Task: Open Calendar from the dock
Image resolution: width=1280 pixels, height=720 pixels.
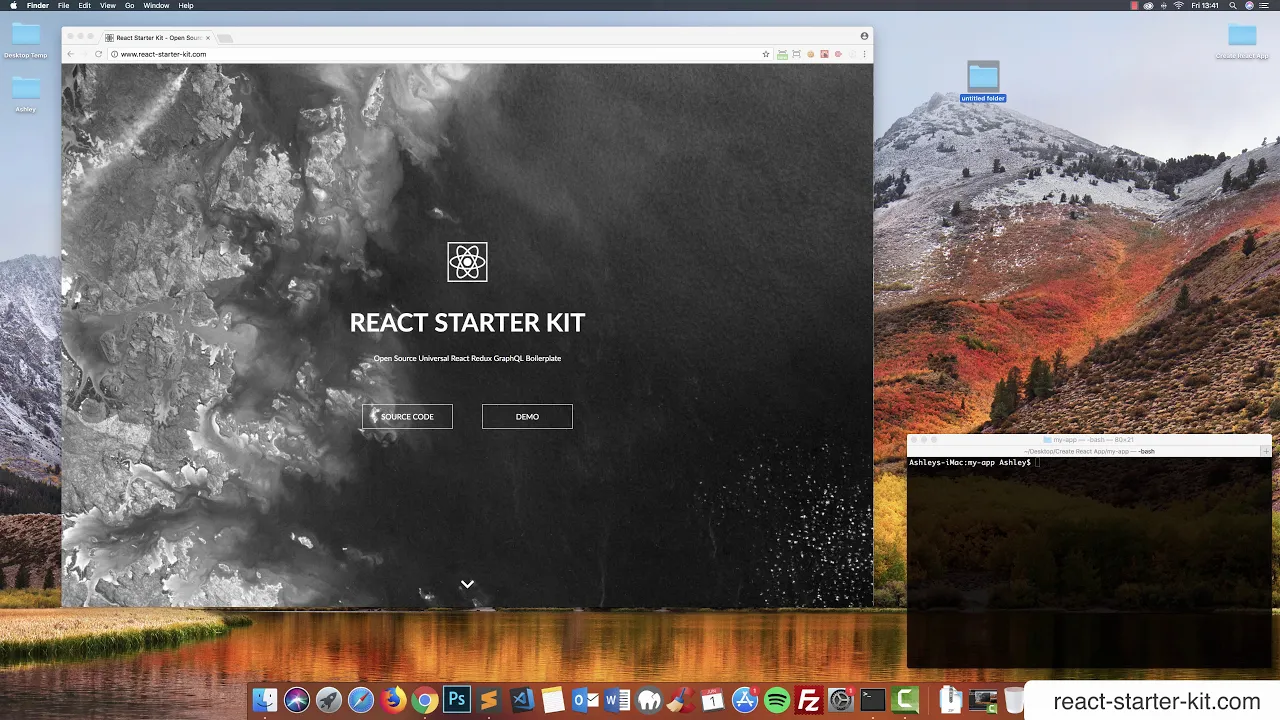Action: [x=713, y=700]
